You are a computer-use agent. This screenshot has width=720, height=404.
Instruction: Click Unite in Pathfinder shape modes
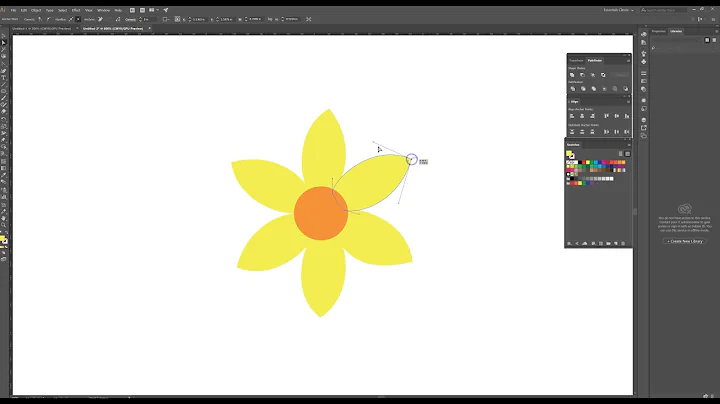[572, 75]
